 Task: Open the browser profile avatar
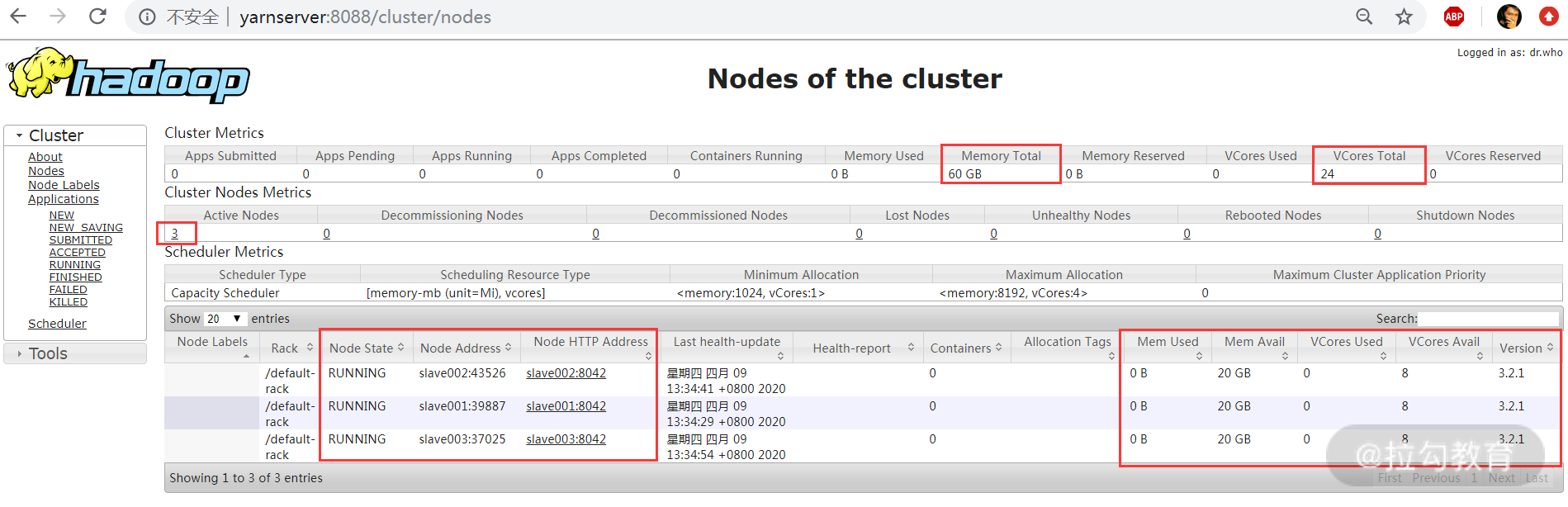click(x=1509, y=17)
